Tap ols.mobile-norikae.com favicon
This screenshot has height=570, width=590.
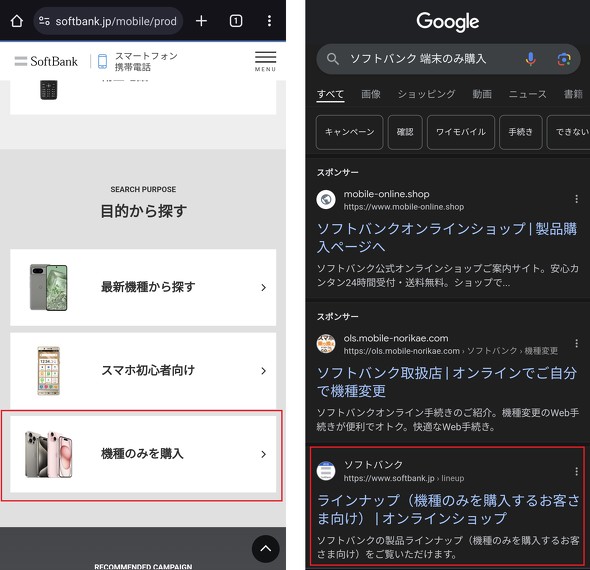point(326,344)
